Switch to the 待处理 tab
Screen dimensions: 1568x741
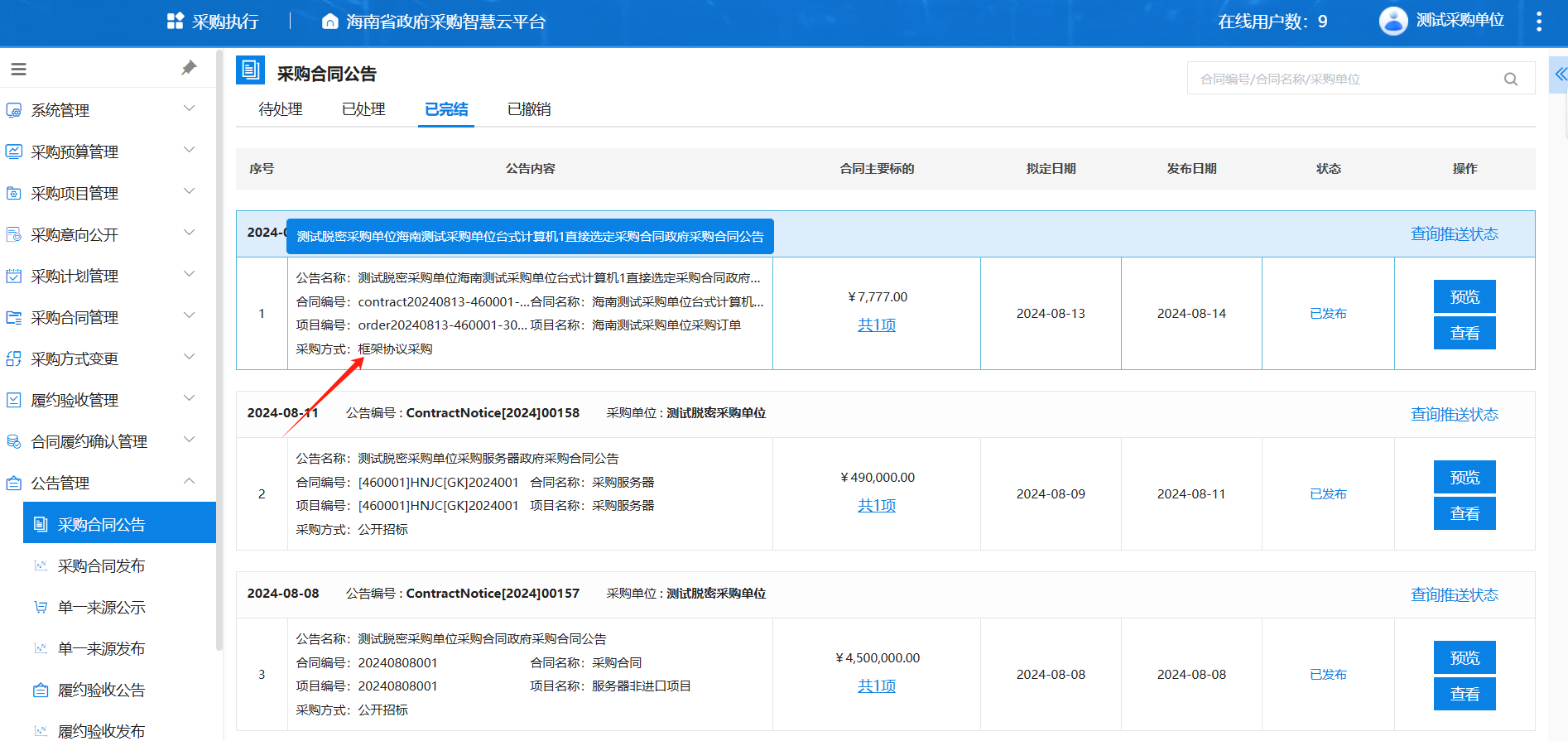pos(281,109)
